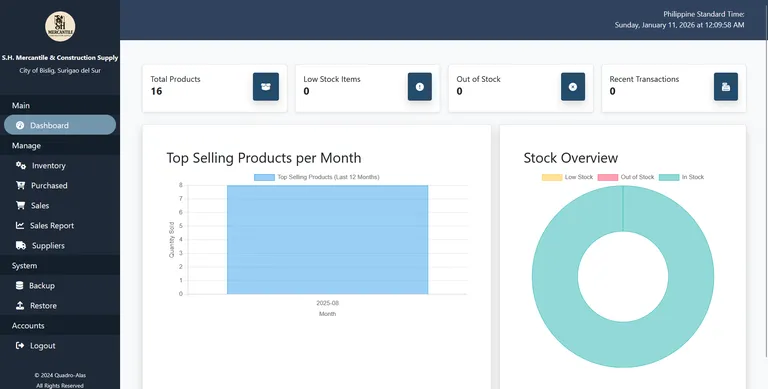Click the Total Products value 16
Viewport: 768px width, 389px height.
[156, 91]
